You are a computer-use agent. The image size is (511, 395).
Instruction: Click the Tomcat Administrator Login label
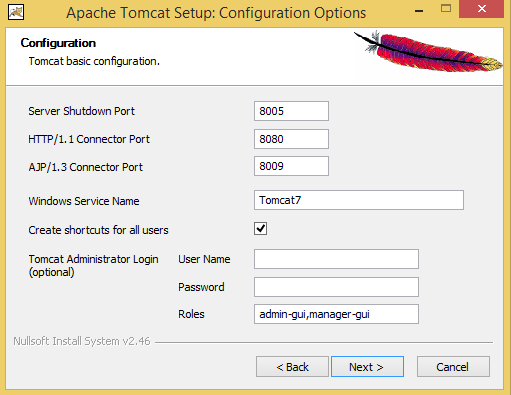point(93,265)
